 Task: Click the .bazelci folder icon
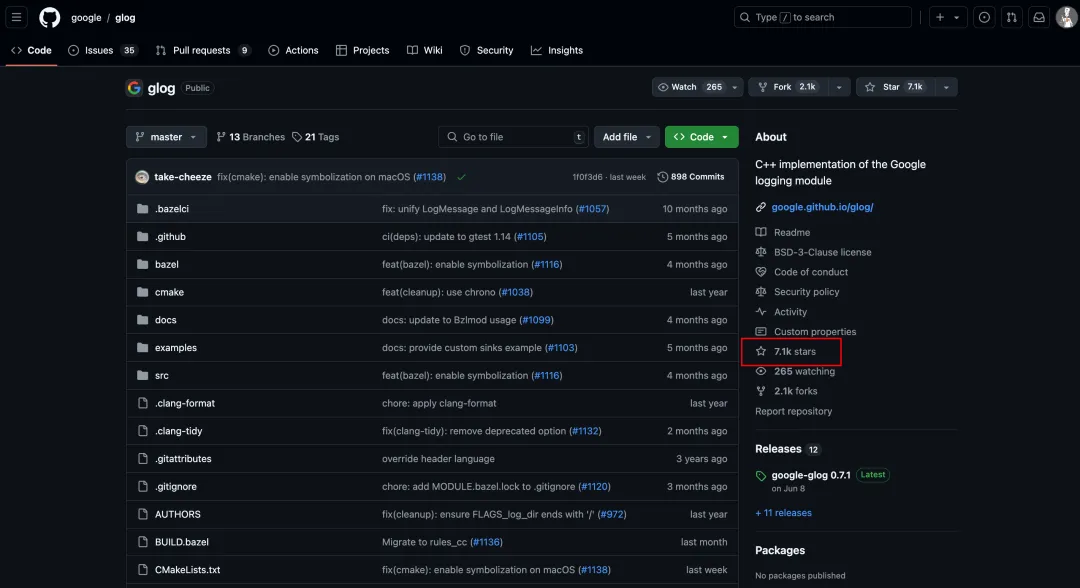pyautogui.click(x=143, y=209)
